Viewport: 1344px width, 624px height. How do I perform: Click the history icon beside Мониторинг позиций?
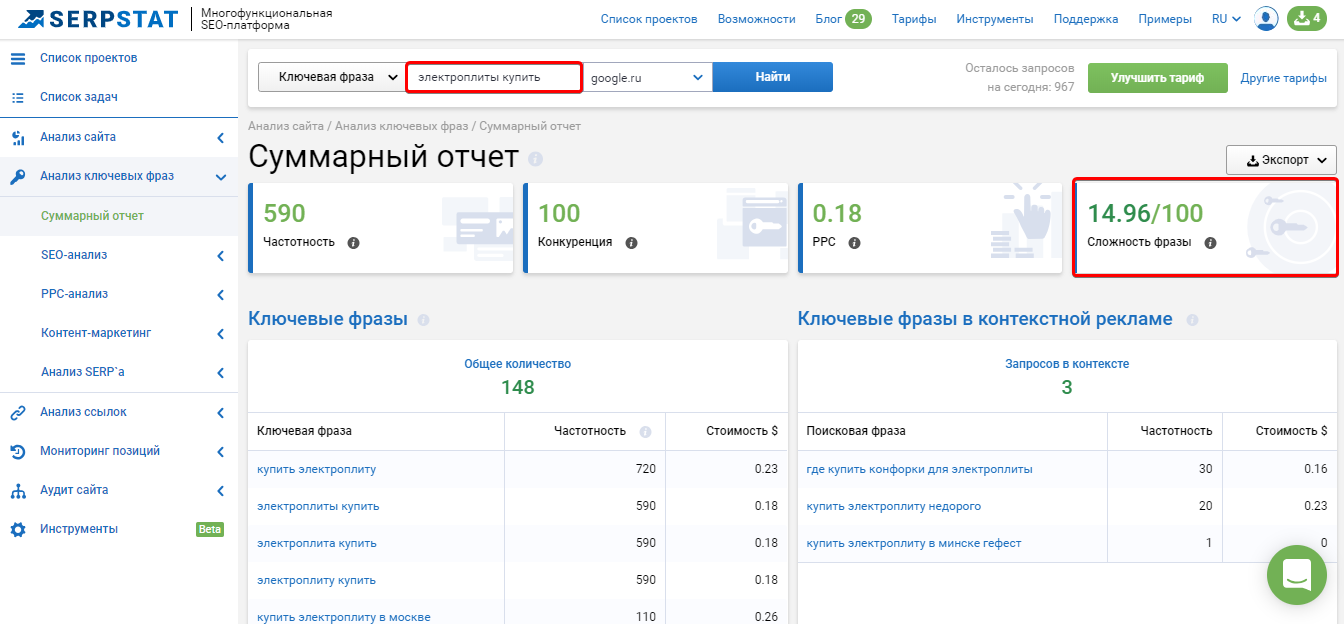17,451
